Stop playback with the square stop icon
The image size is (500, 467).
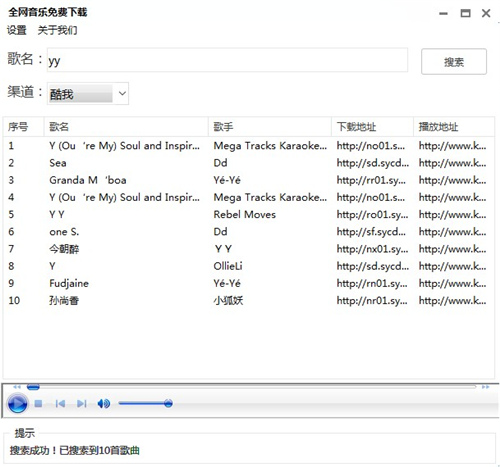coord(38,404)
